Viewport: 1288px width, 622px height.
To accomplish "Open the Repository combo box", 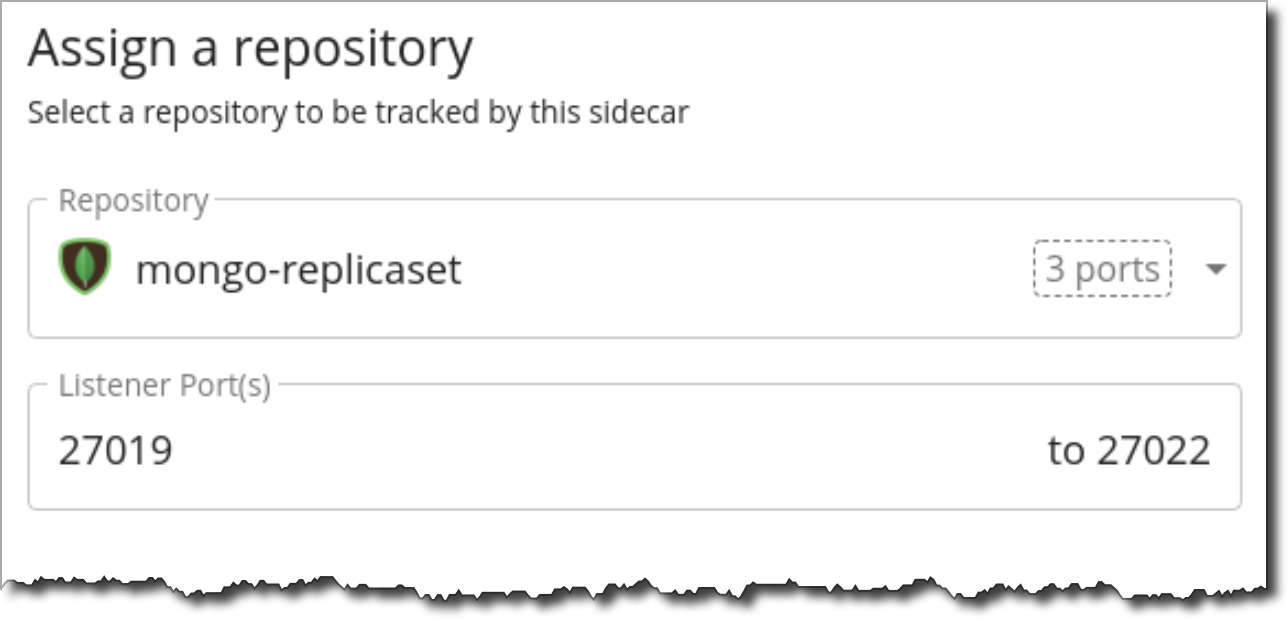I will (x=634, y=269).
